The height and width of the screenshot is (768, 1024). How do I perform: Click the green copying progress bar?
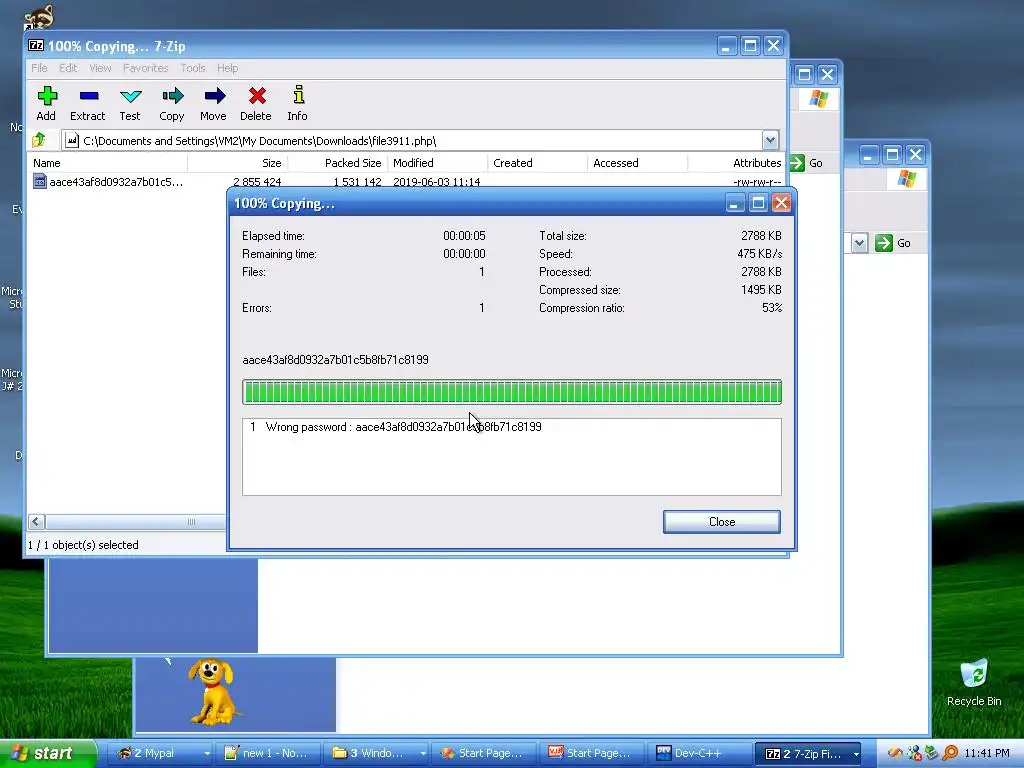(x=512, y=392)
